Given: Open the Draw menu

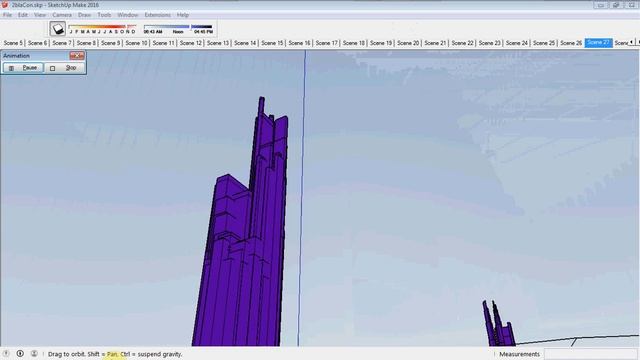Looking at the screenshot, I should click(84, 15).
